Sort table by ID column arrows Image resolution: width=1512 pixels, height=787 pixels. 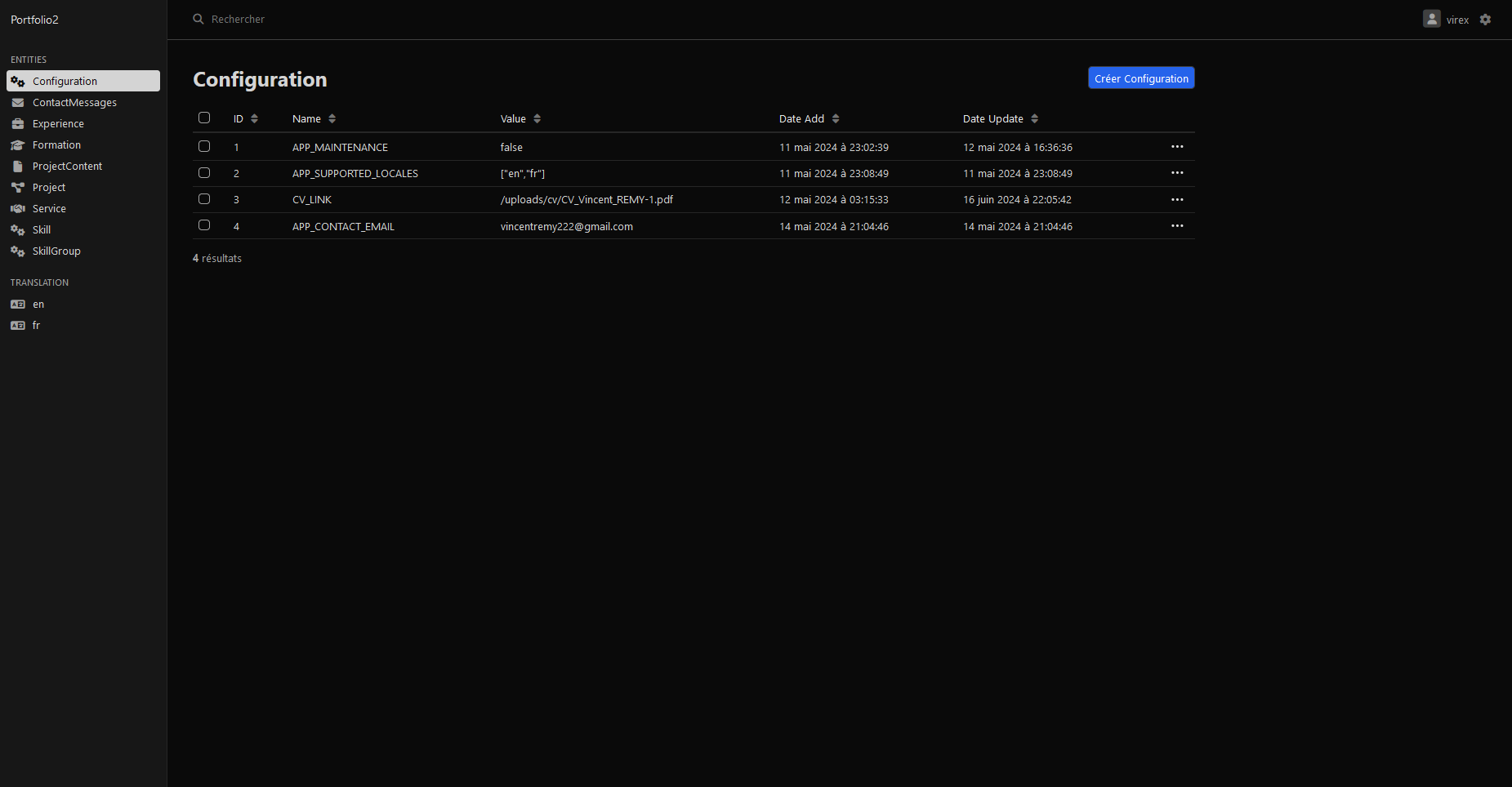(x=255, y=119)
